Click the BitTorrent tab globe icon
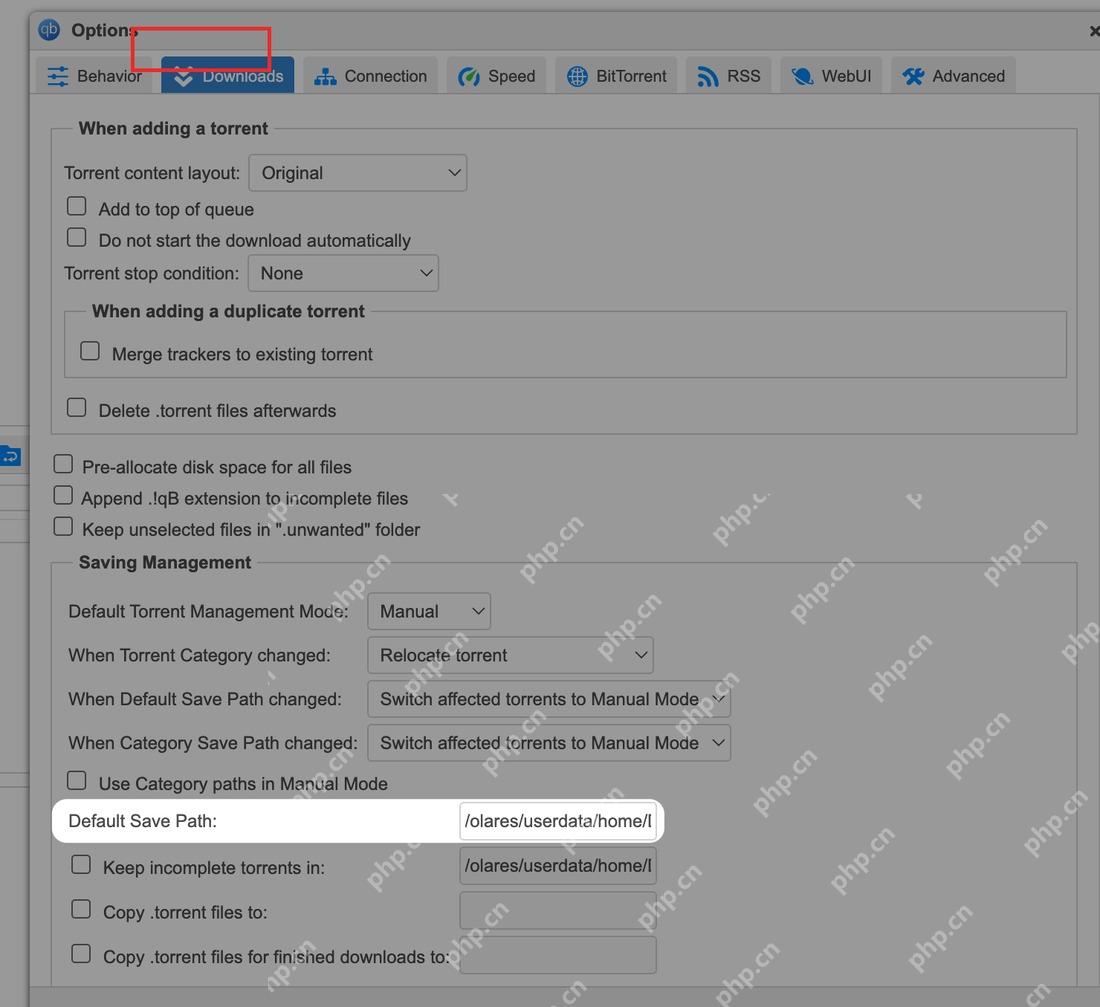 [577, 76]
